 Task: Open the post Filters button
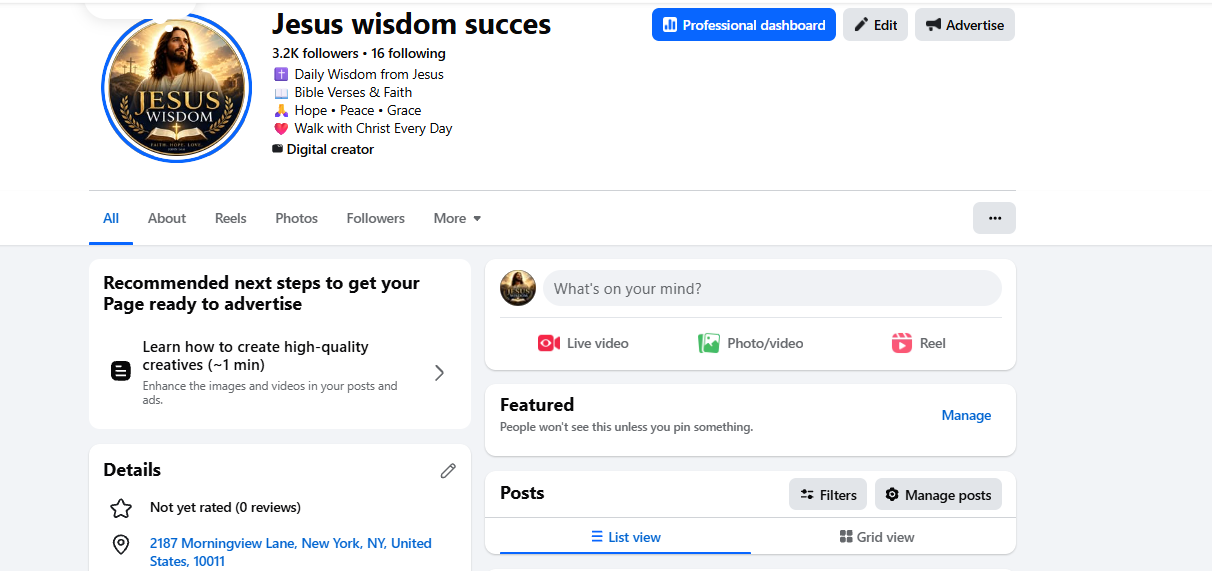(x=828, y=494)
